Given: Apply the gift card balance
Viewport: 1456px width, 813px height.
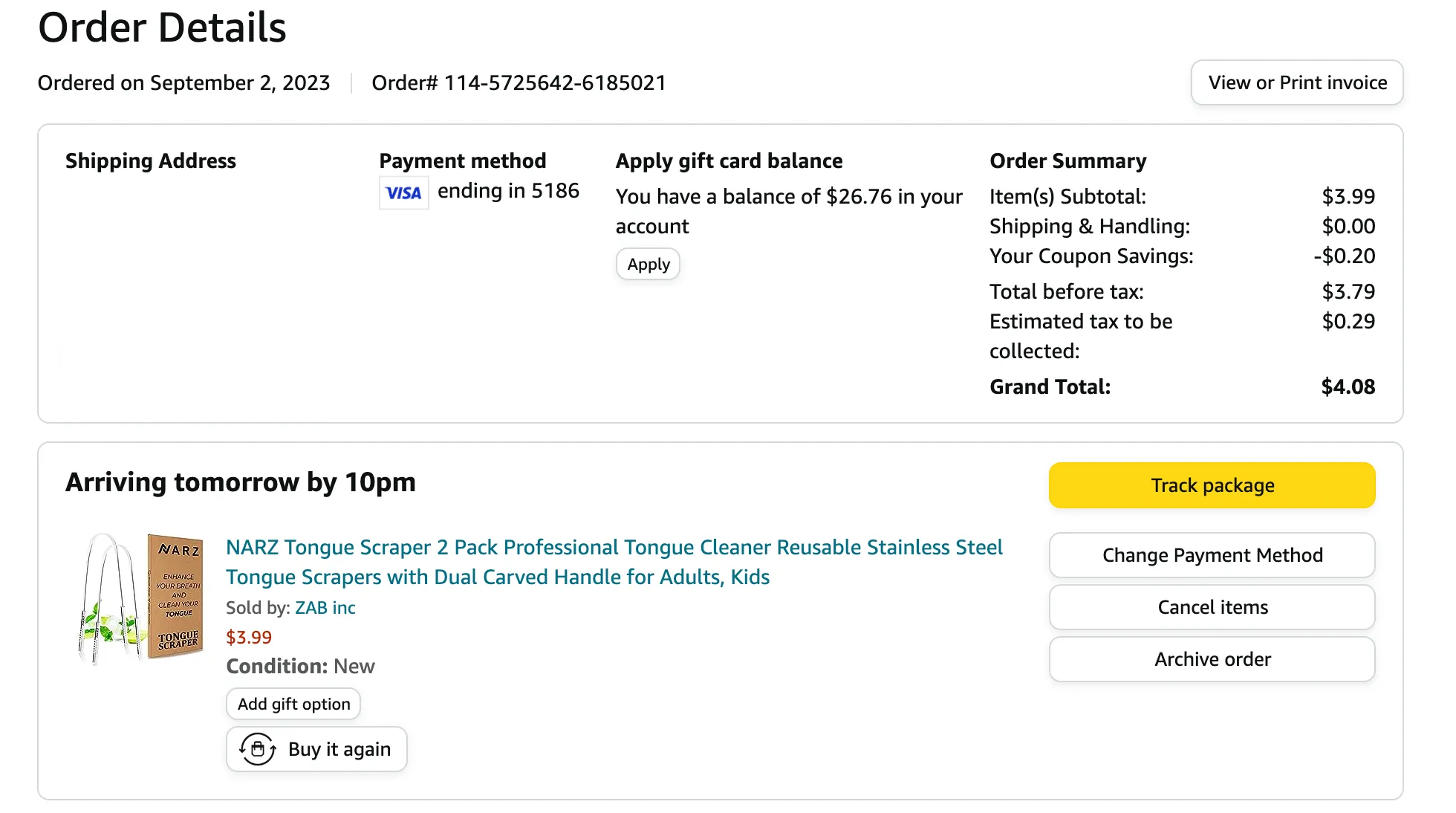Looking at the screenshot, I should [x=648, y=264].
